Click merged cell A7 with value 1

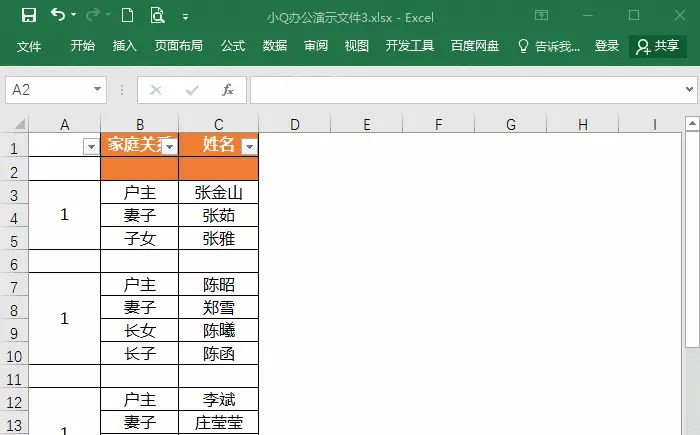point(65,318)
